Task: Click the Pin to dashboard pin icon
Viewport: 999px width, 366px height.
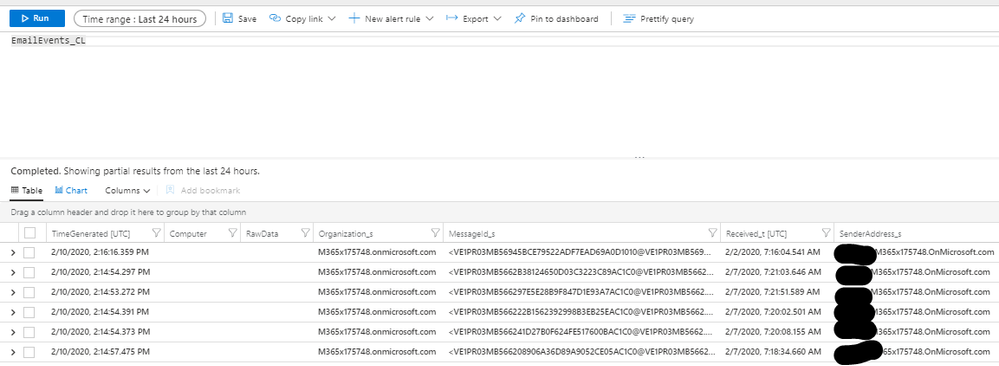Action: point(520,18)
